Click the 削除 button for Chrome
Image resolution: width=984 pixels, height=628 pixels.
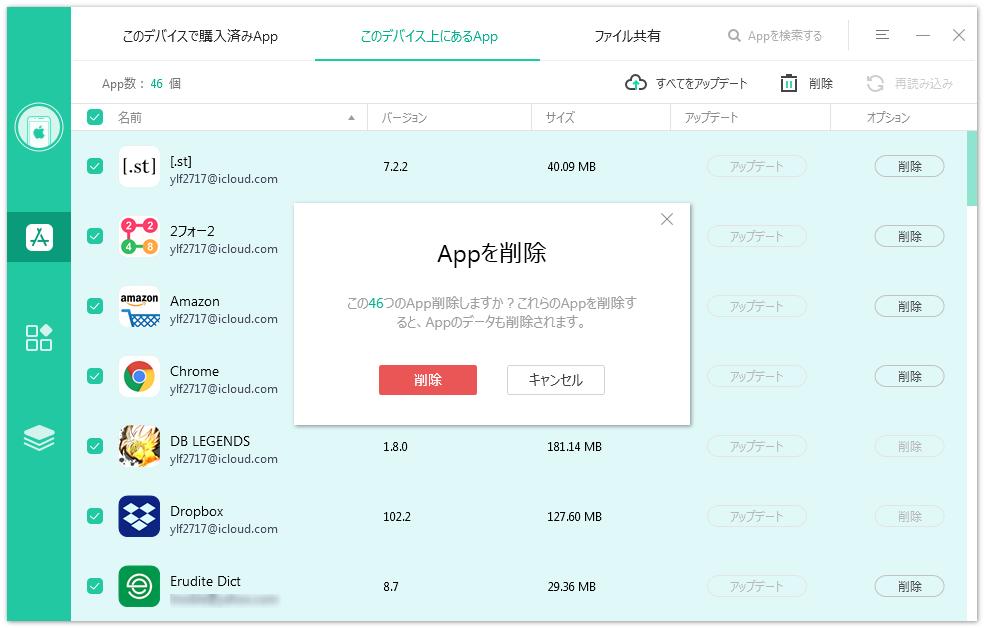click(909, 376)
